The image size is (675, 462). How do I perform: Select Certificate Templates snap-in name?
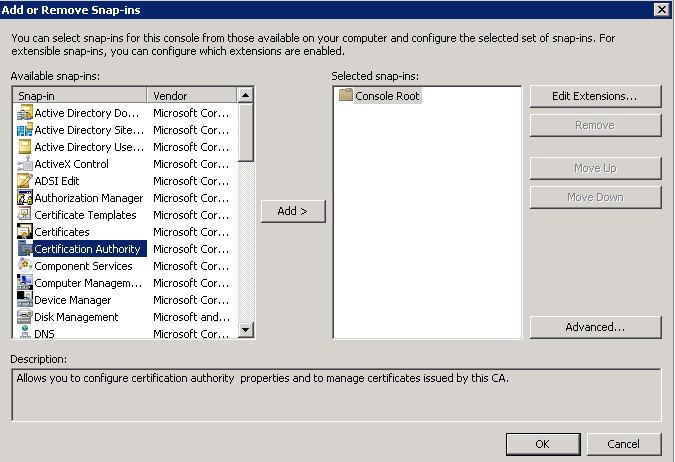pos(85,215)
